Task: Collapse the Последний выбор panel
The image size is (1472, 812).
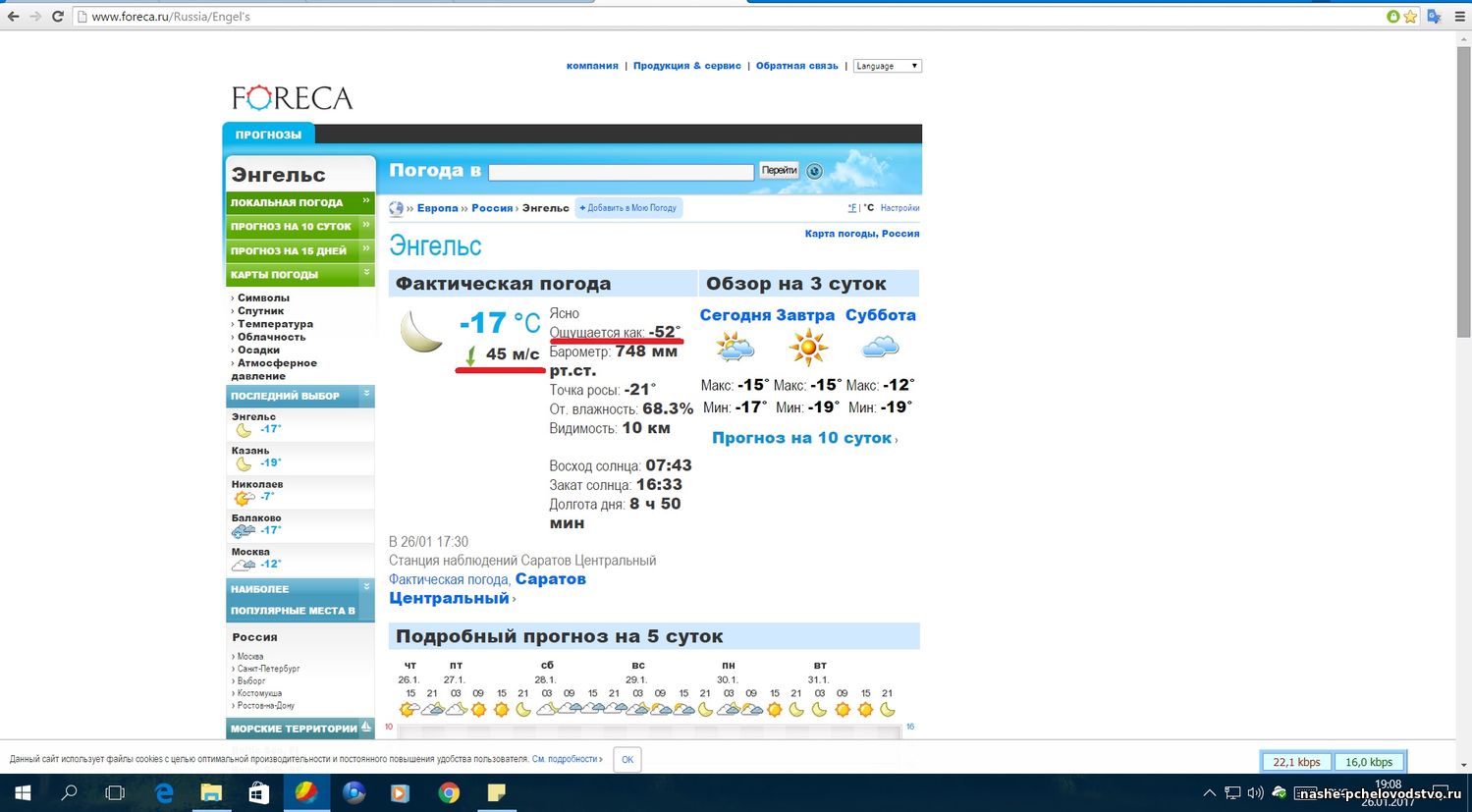Action: click(x=366, y=395)
